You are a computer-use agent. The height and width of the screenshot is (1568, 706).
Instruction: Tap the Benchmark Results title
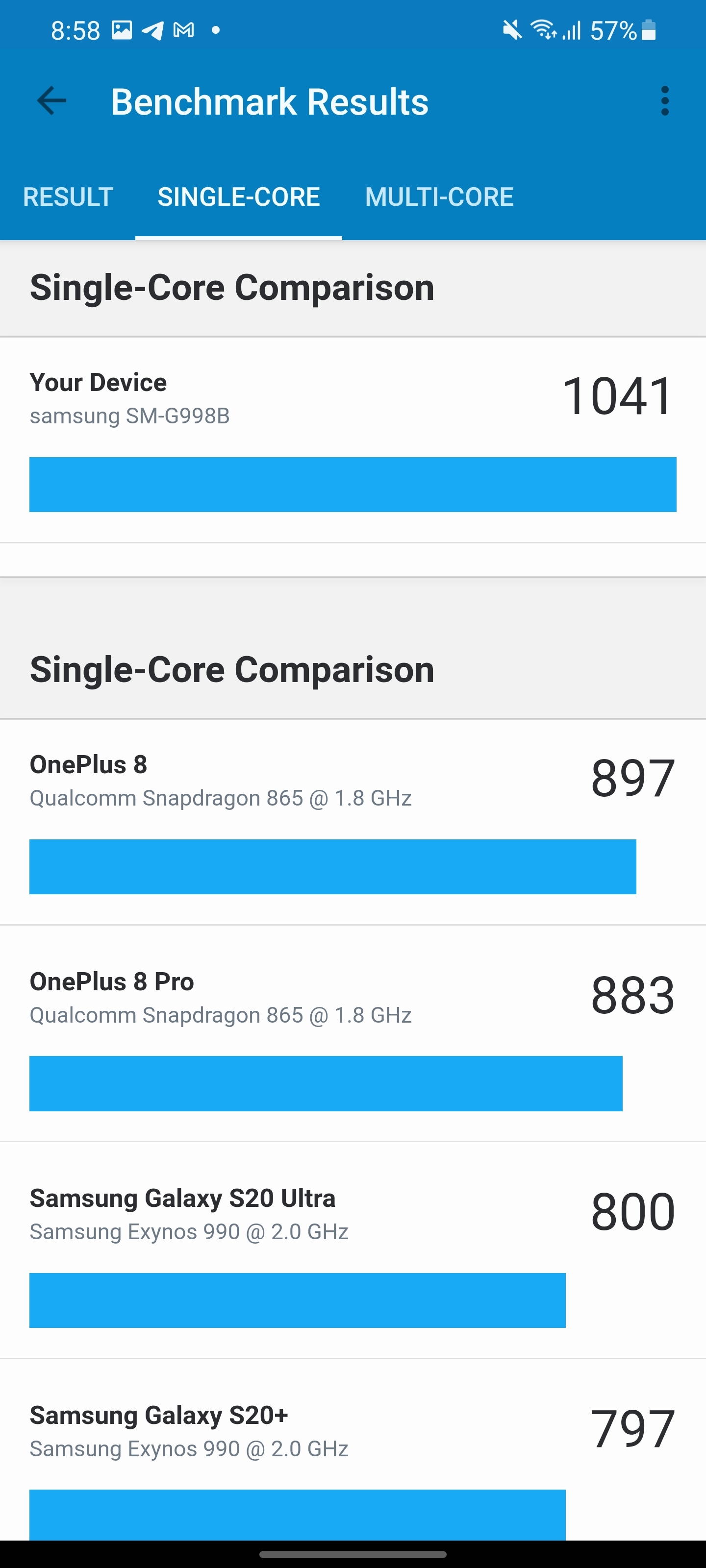click(x=269, y=101)
